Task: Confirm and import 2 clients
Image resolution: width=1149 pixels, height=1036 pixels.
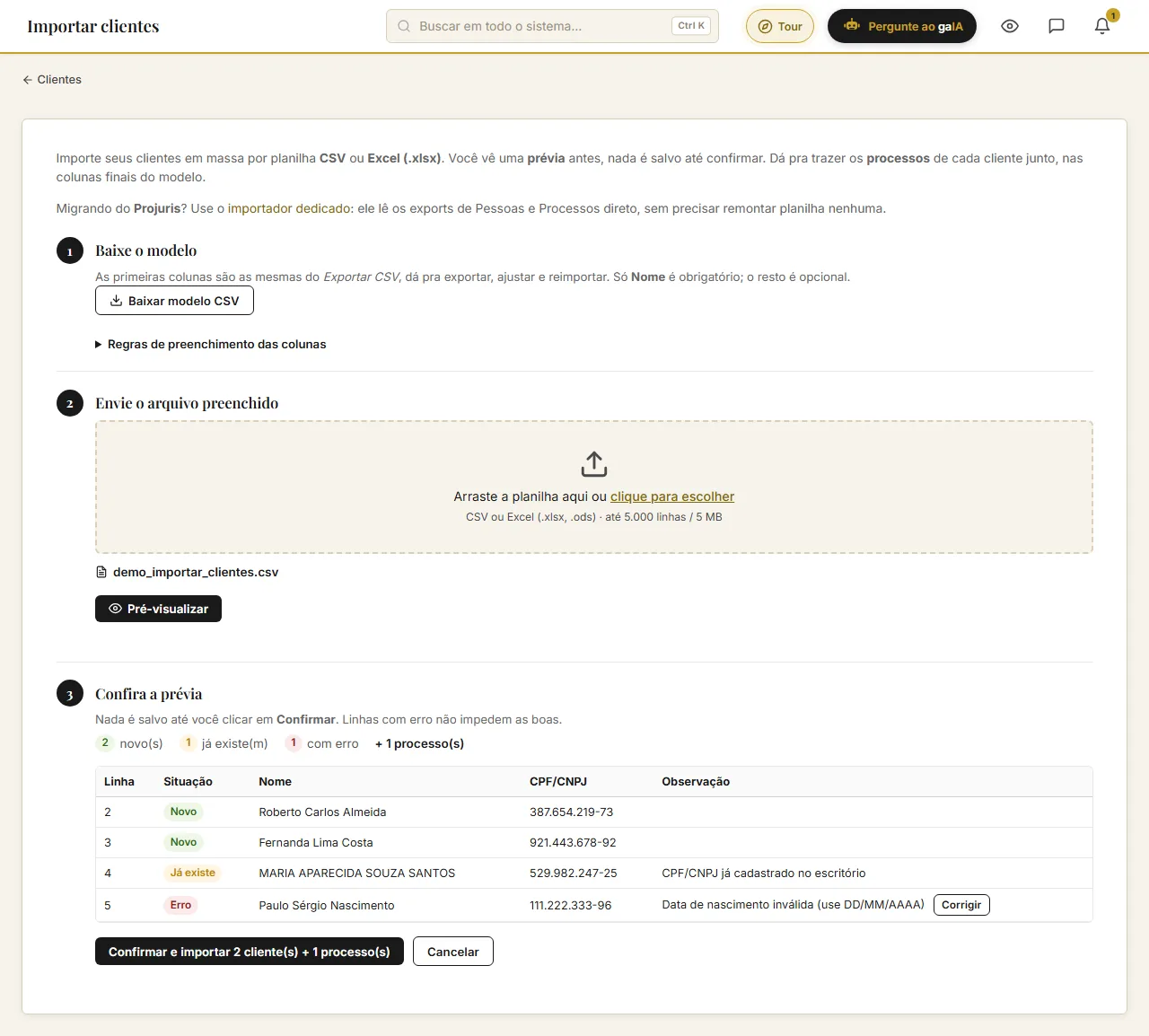Action: (250, 952)
